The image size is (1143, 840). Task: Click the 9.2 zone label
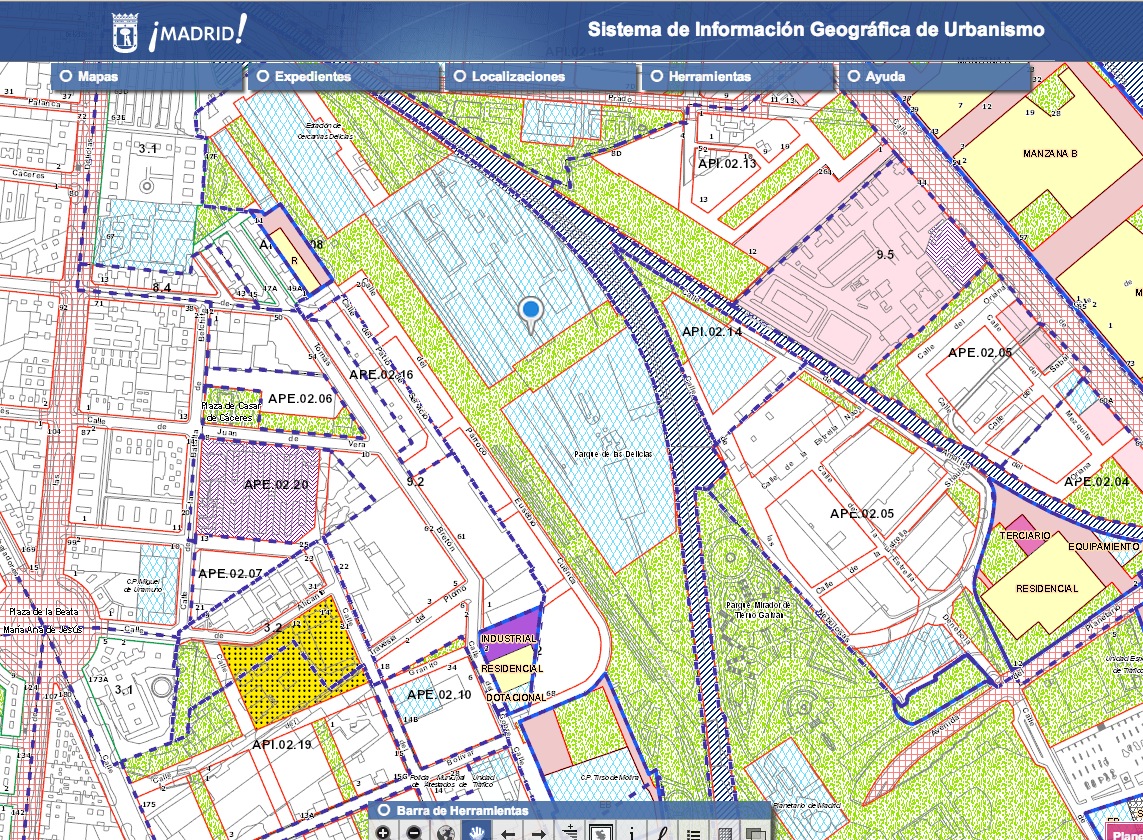[415, 481]
